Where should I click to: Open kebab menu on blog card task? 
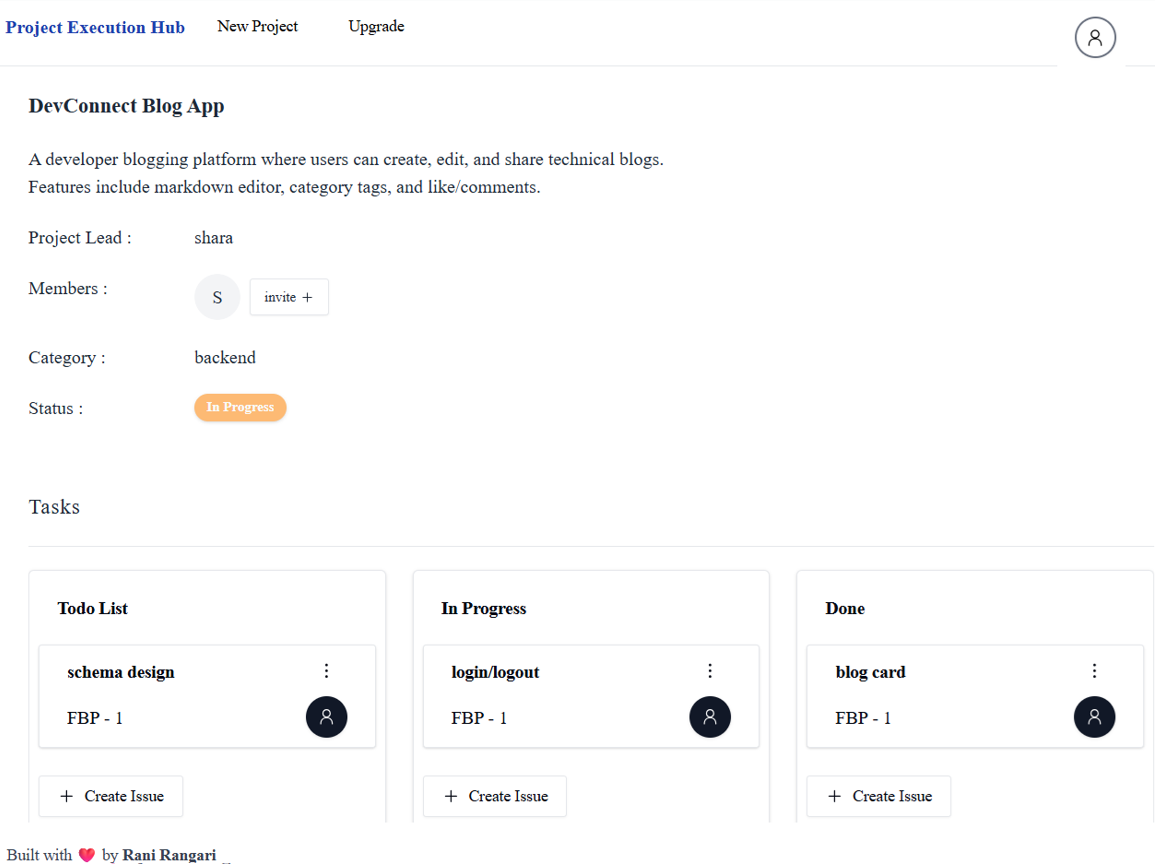click(1094, 671)
